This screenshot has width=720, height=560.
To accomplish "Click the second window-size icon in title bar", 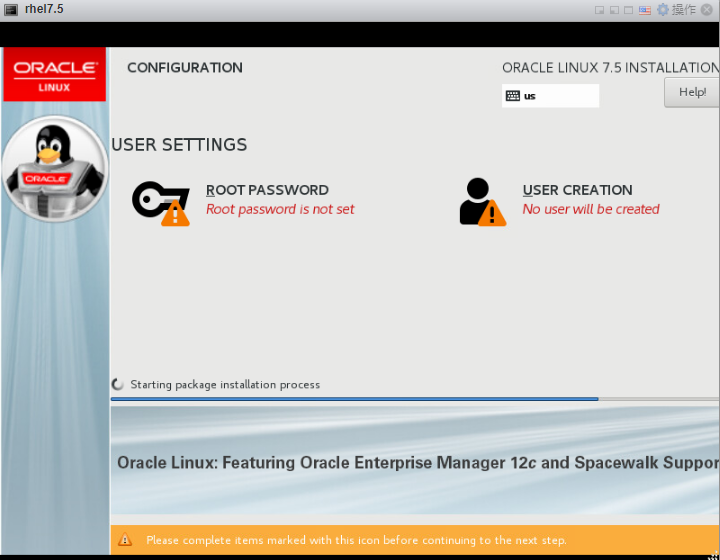I will [614, 10].
